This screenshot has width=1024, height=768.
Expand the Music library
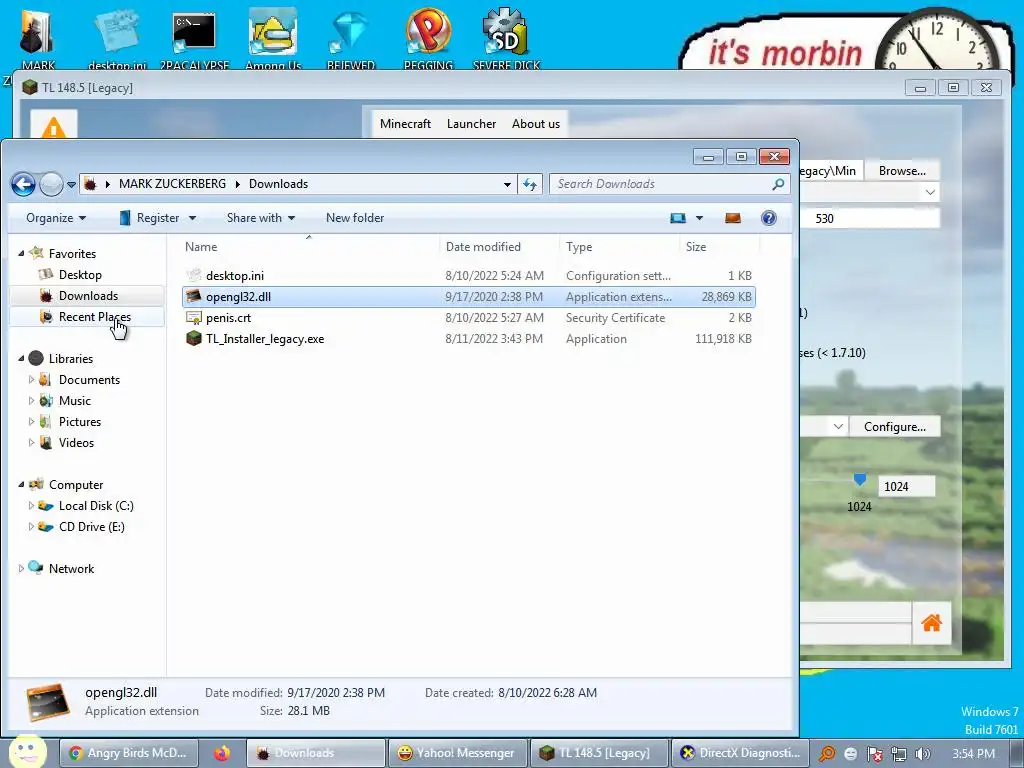[31, 400]
